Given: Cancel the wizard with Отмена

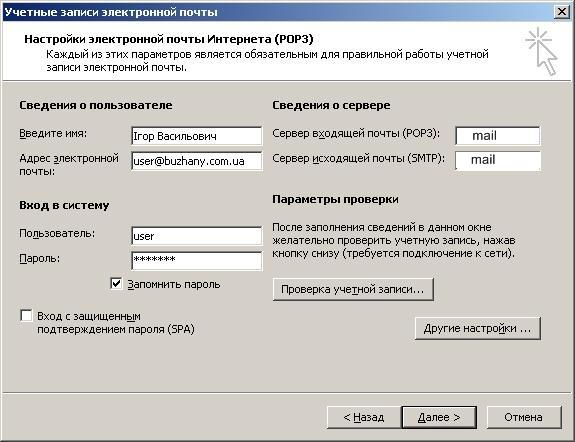Looking at the screenshot, I should tap(524, 417).
